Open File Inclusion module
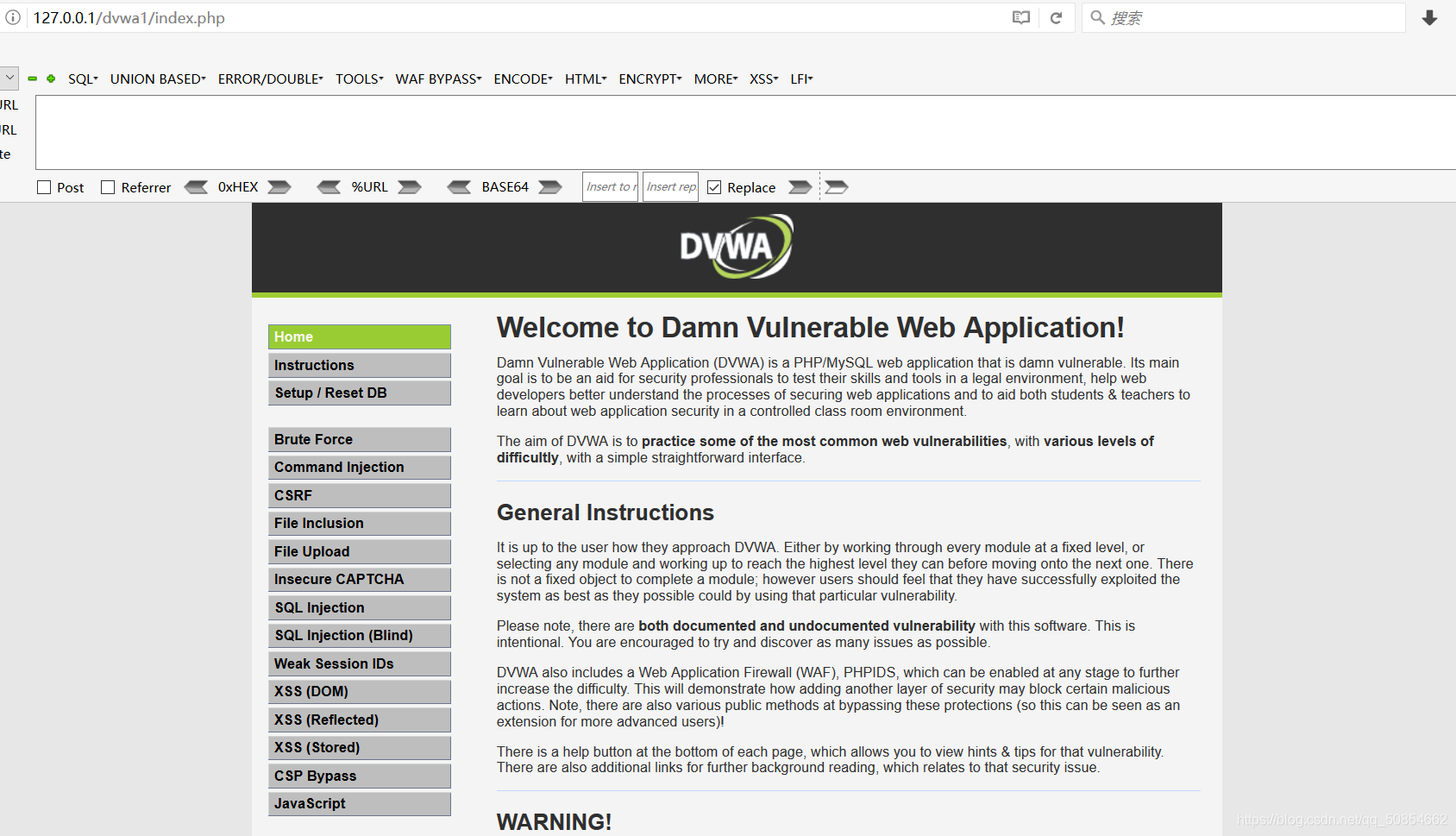The width and height of the screenshot is (1456, 836). (360, 523)
